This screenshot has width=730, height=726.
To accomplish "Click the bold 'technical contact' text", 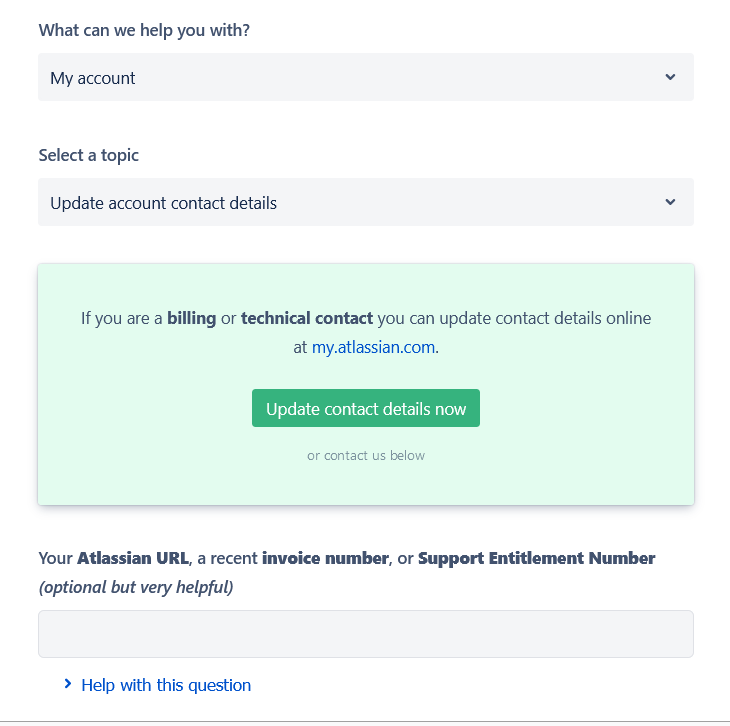I will tap(307, 318).
